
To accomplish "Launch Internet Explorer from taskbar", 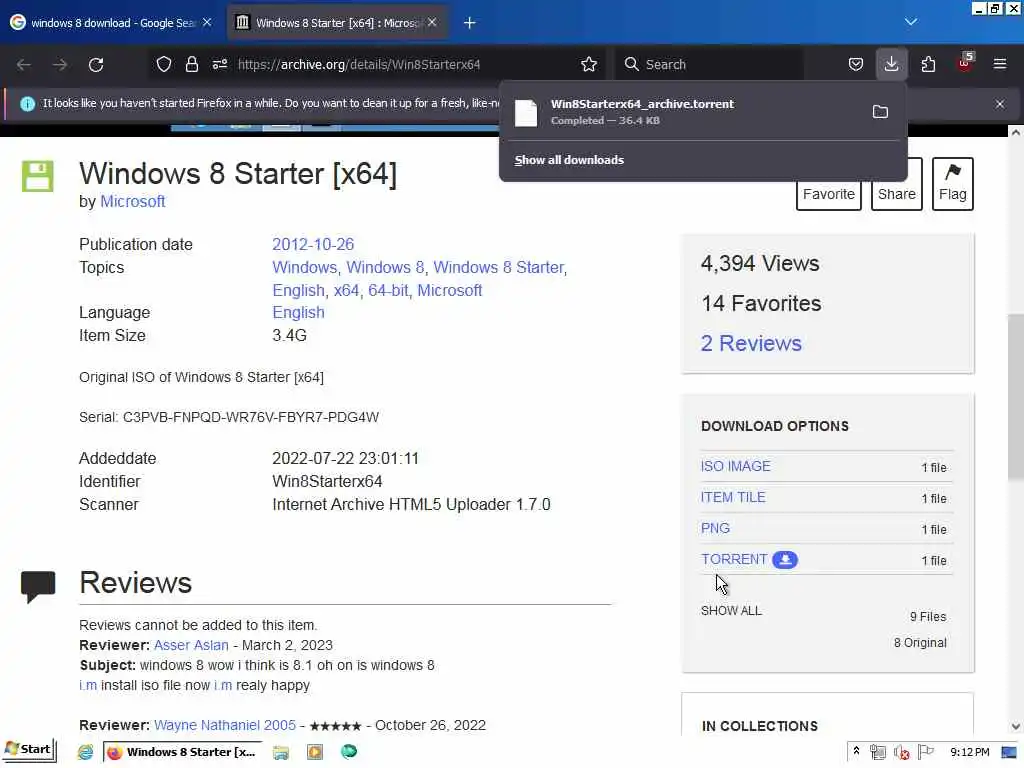I will [85, 752].
